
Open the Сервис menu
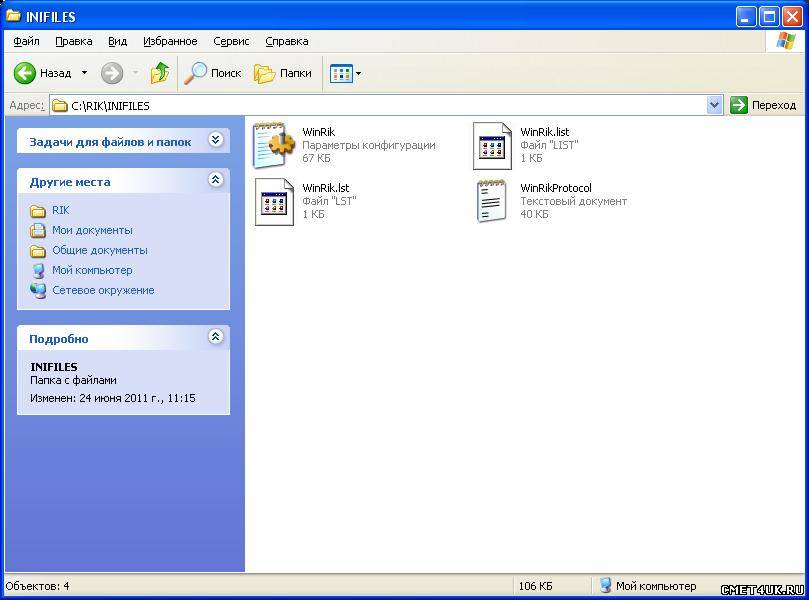[x=231, y=41]
